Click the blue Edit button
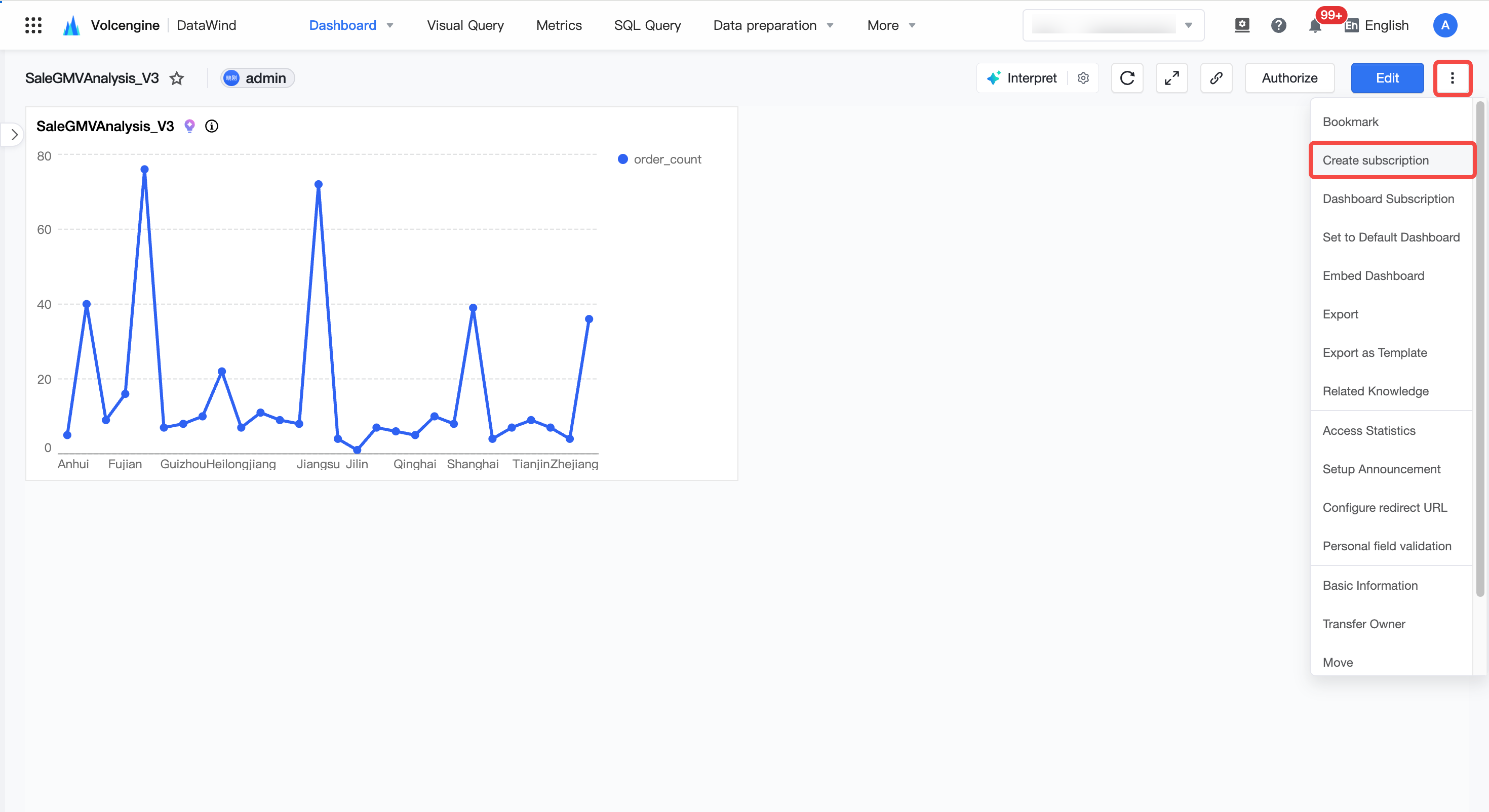The height and width of the screenshot is (812, 1489). 1387,78
